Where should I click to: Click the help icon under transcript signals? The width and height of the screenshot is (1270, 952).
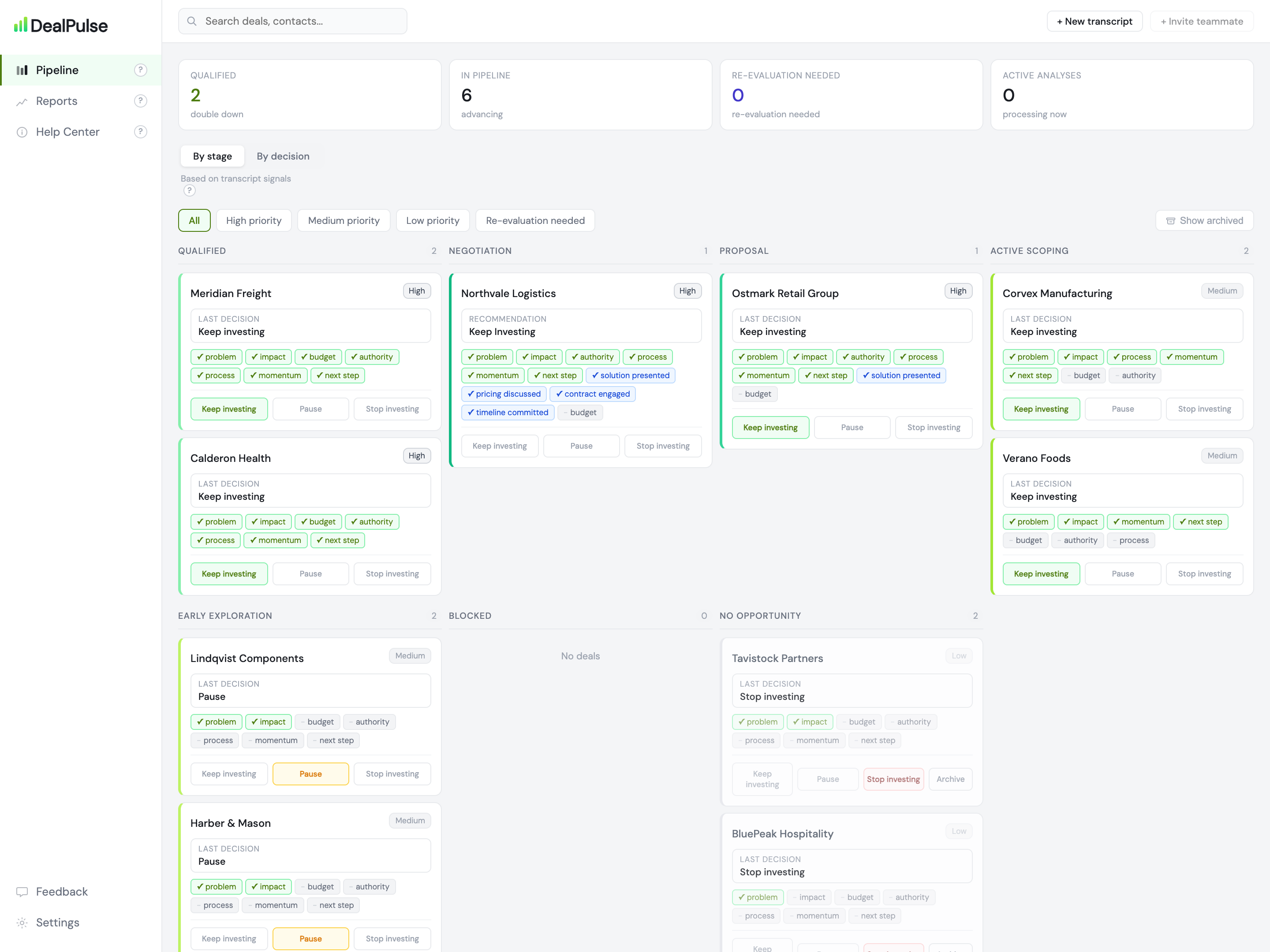pyautogui.click(x=189, y=190)
